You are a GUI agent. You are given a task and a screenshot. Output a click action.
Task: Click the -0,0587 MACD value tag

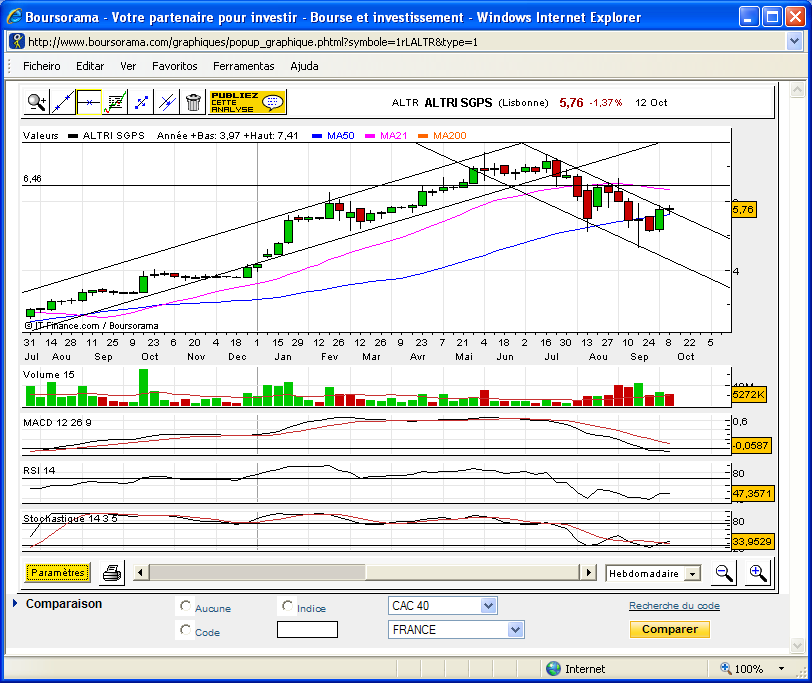click(751, 445)
